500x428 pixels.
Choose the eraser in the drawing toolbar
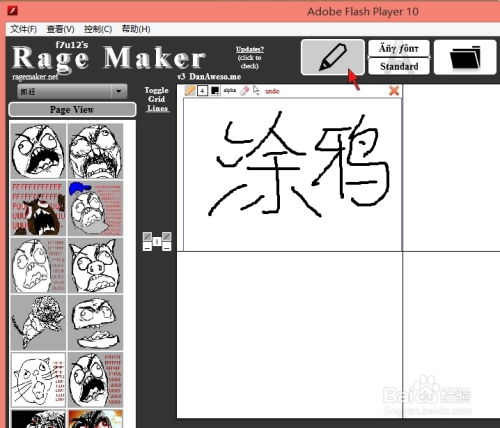coord(244,90)
